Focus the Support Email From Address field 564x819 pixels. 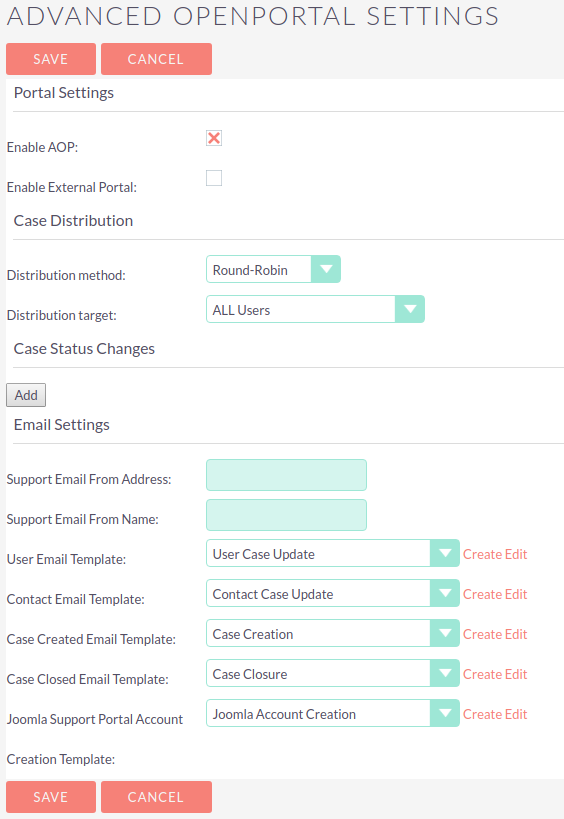point(286,475)
